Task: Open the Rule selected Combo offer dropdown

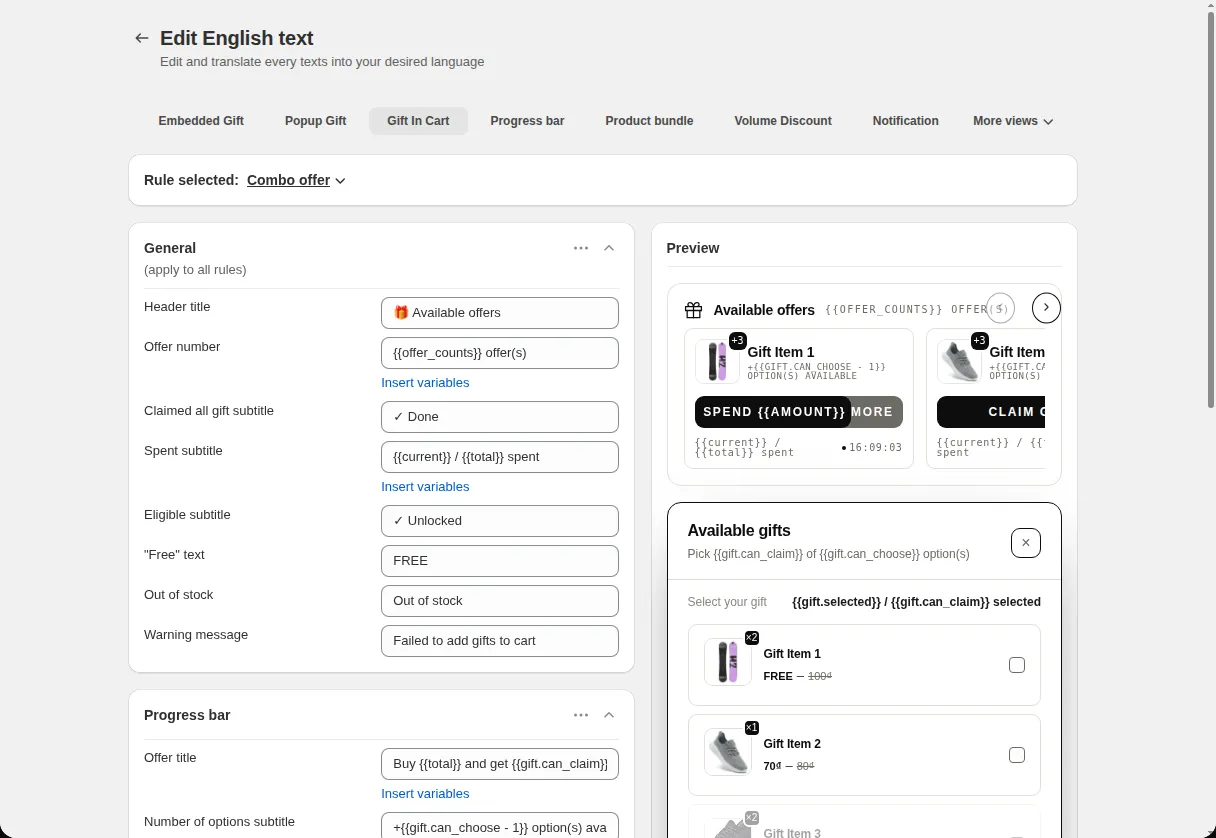Action: click(x=297, y=180)
